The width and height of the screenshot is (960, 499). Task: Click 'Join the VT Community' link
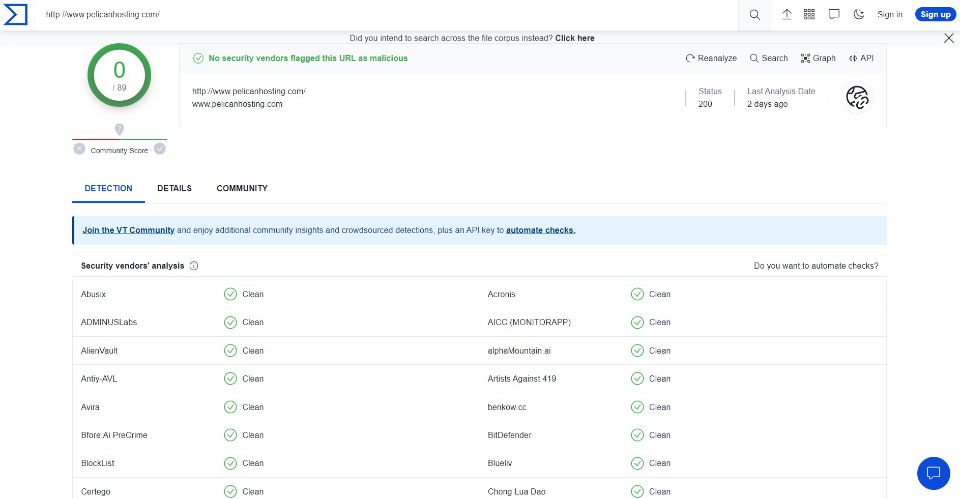129,230
